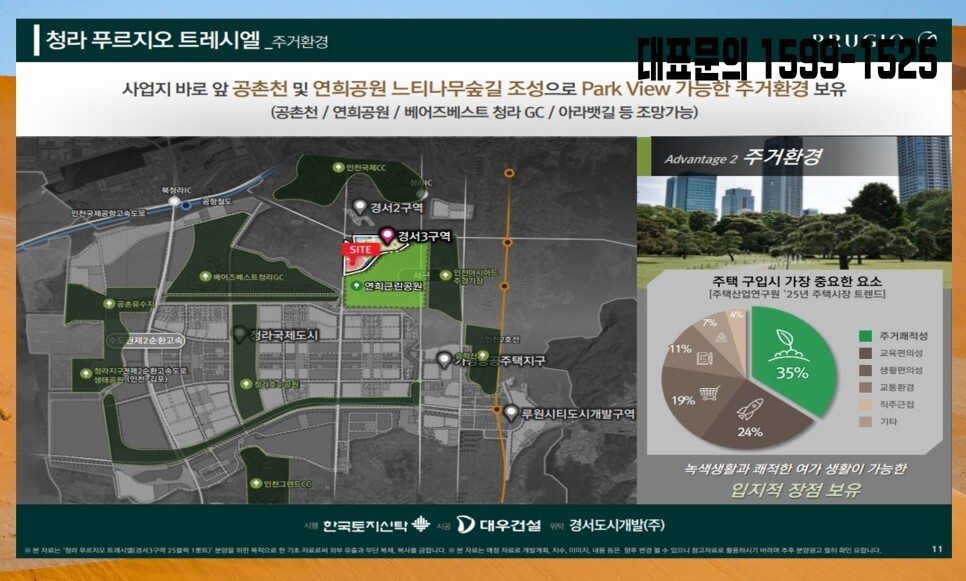Screen dimensions: 966x581
Task: Click the 공항철도 blue station circle
Action: 185,205
